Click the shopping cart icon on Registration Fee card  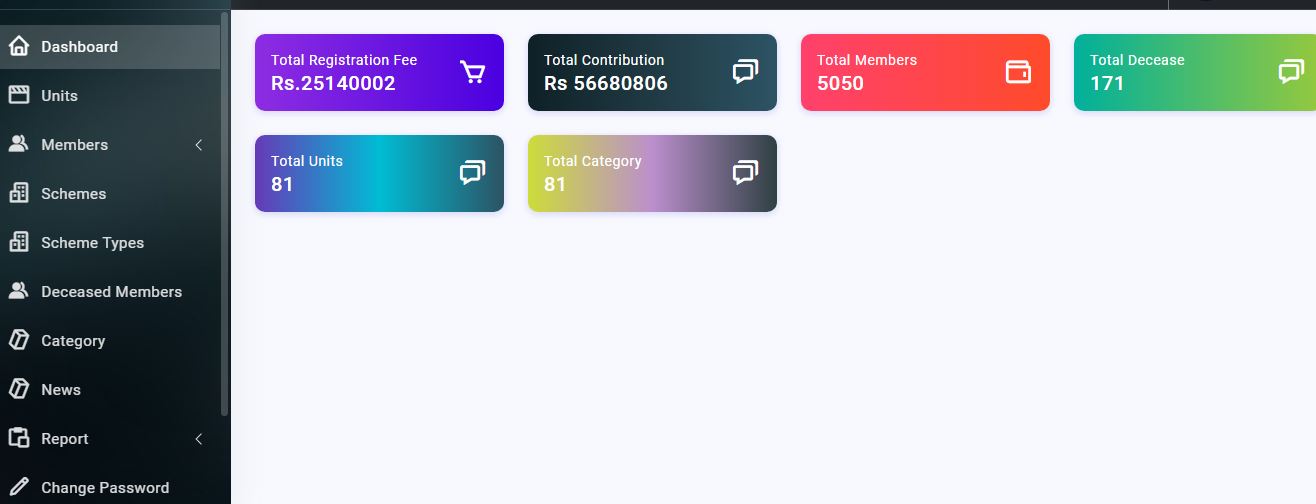coord(472,72)
